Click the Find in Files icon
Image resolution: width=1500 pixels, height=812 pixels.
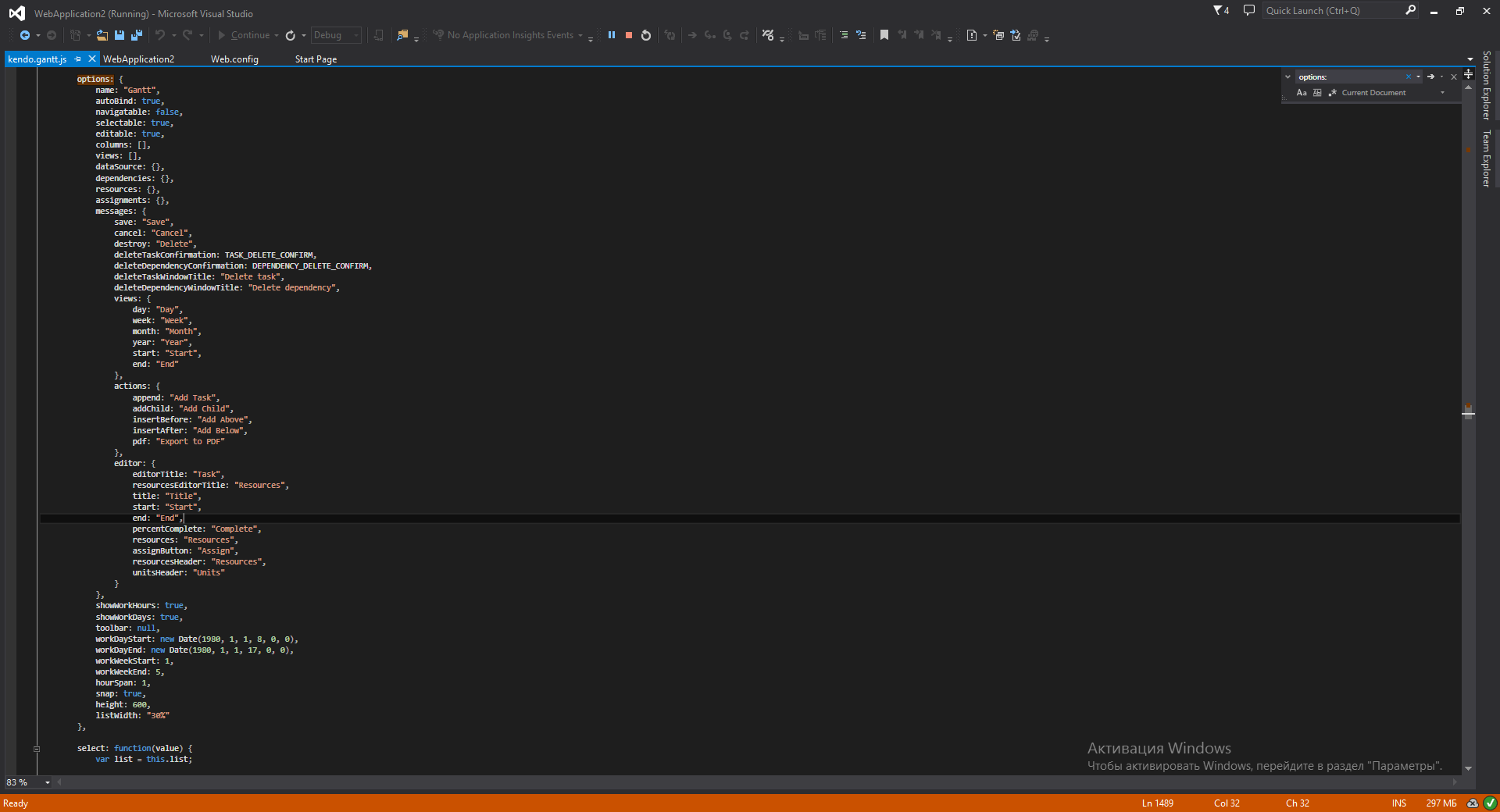click(x=402, y=35)
